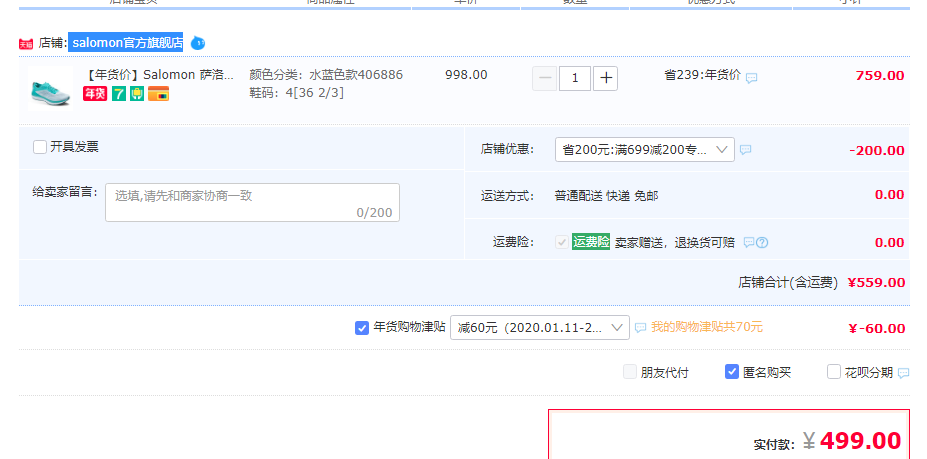Click the 998.00 unit price
The height and width of the screenshot is (459, 927).
(466, 75)
